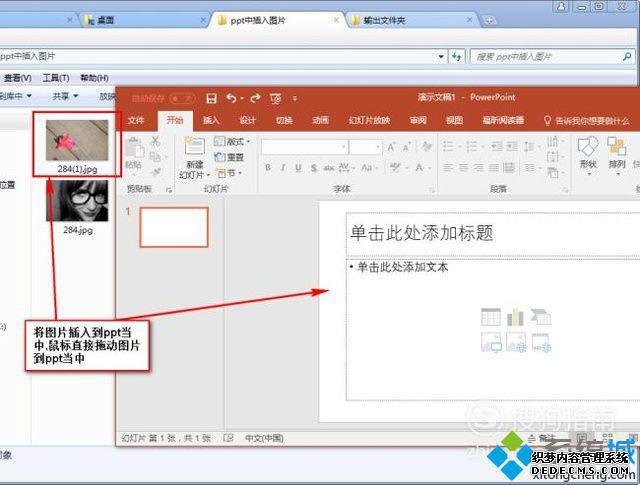Screen dimensions: 640x485
Task: Cut selection with the scissors icon
Action: click(155, 142)
